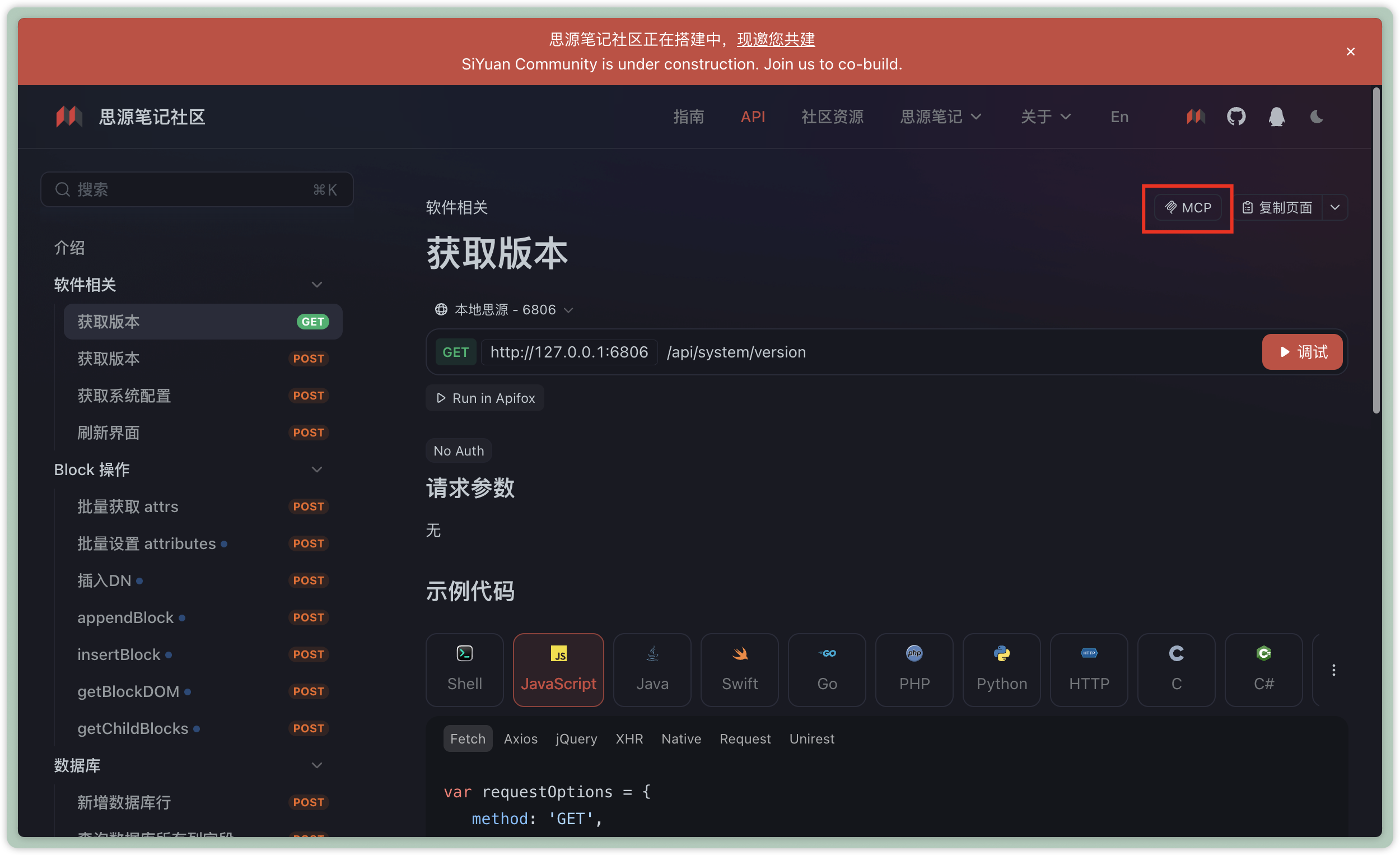Switch to the Axios code tab
The height and width of the screenshot is (855, 1400).
(x=520, y=738)
